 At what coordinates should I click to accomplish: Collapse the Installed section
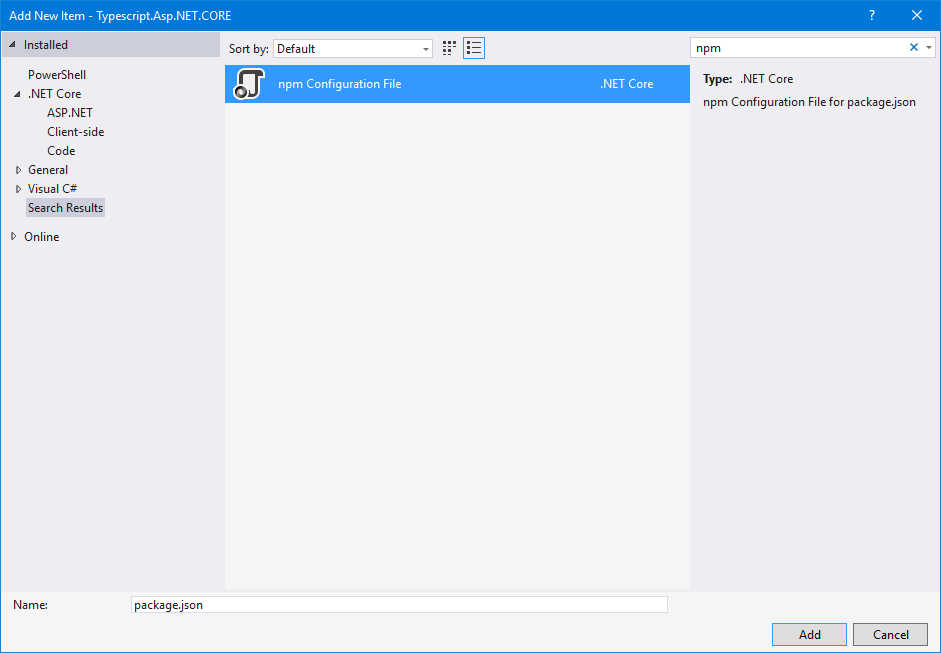point(12,45)
